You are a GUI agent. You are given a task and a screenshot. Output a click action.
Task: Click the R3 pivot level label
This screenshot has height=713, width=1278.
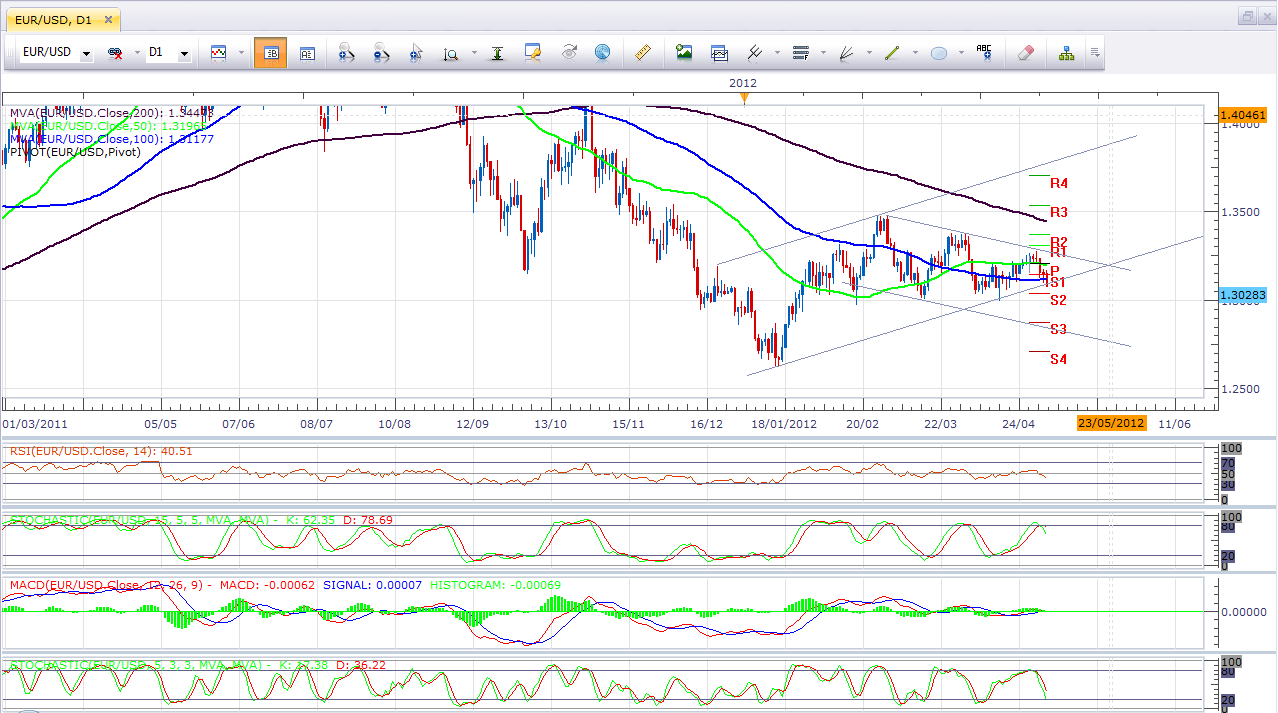pyautogui.click(x=1059, y=213)
